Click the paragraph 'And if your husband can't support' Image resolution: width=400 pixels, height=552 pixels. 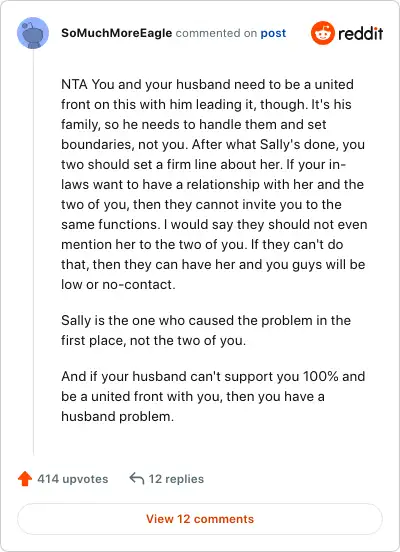[213, 396]
